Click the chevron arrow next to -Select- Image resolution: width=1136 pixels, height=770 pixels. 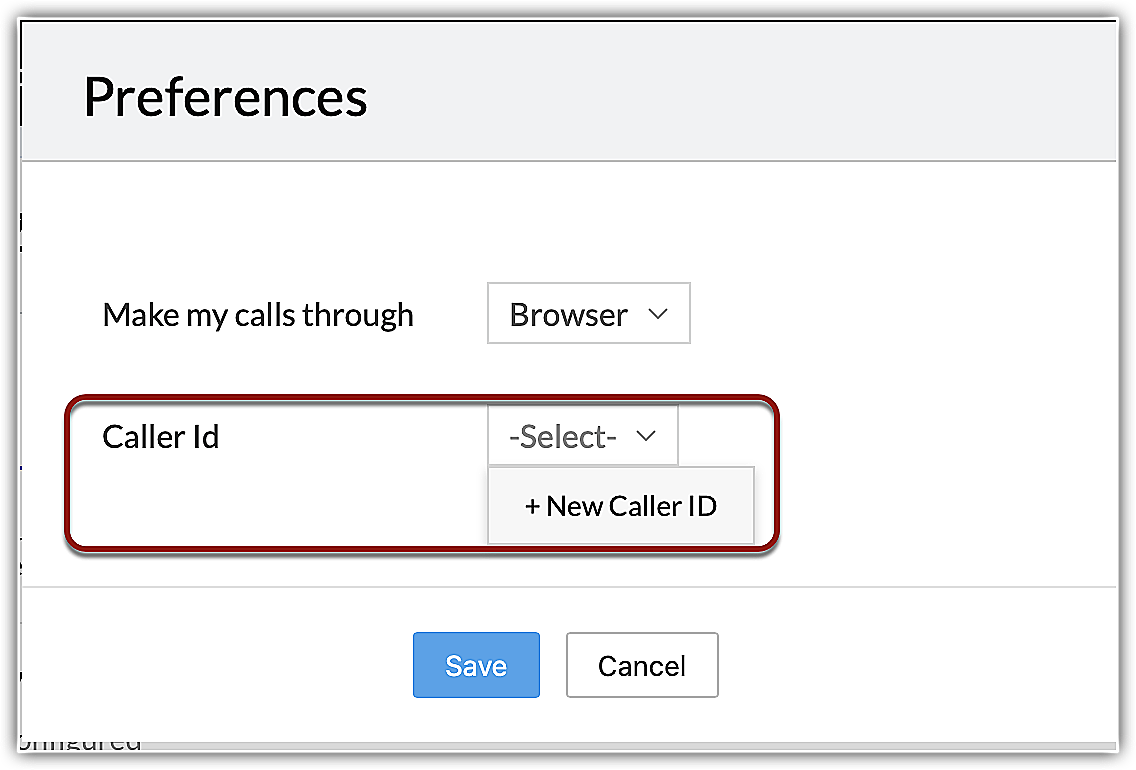click(x=646, y=436)
